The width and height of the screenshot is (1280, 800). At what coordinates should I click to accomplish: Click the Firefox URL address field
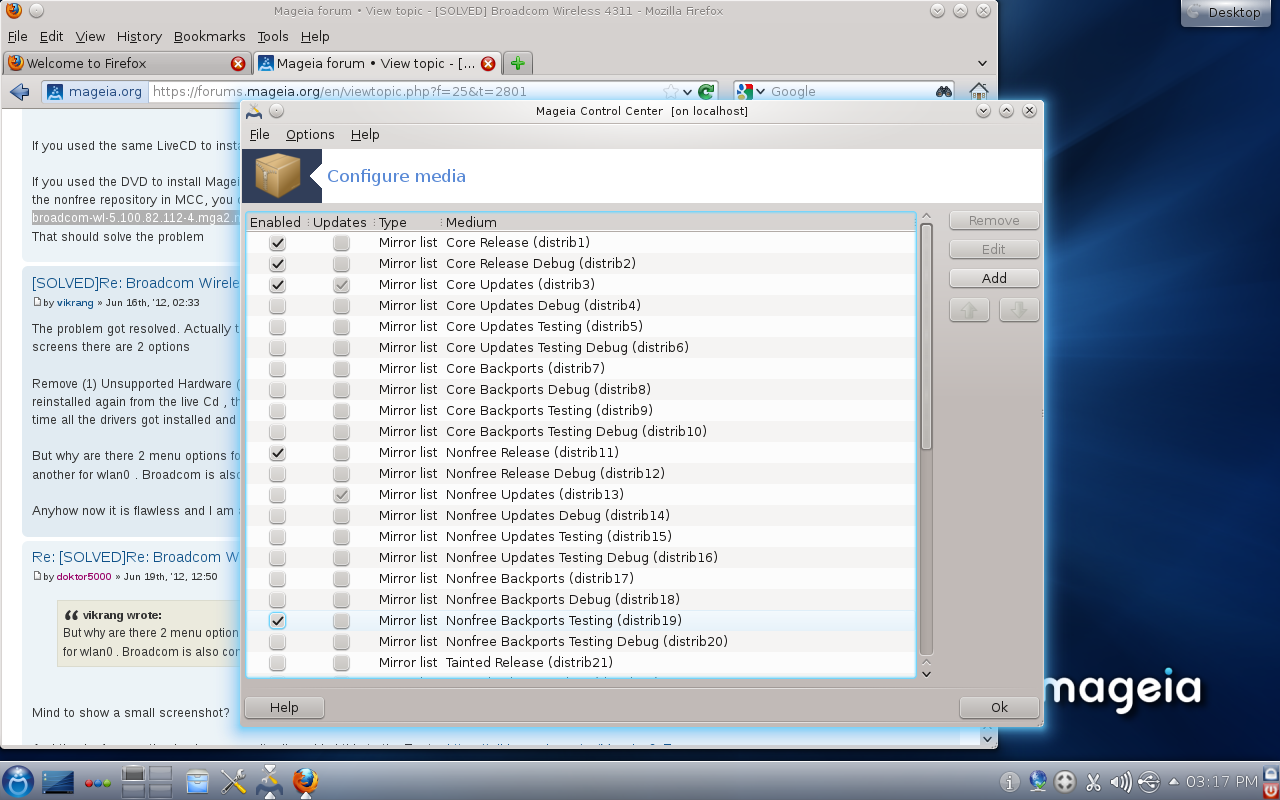405,92
